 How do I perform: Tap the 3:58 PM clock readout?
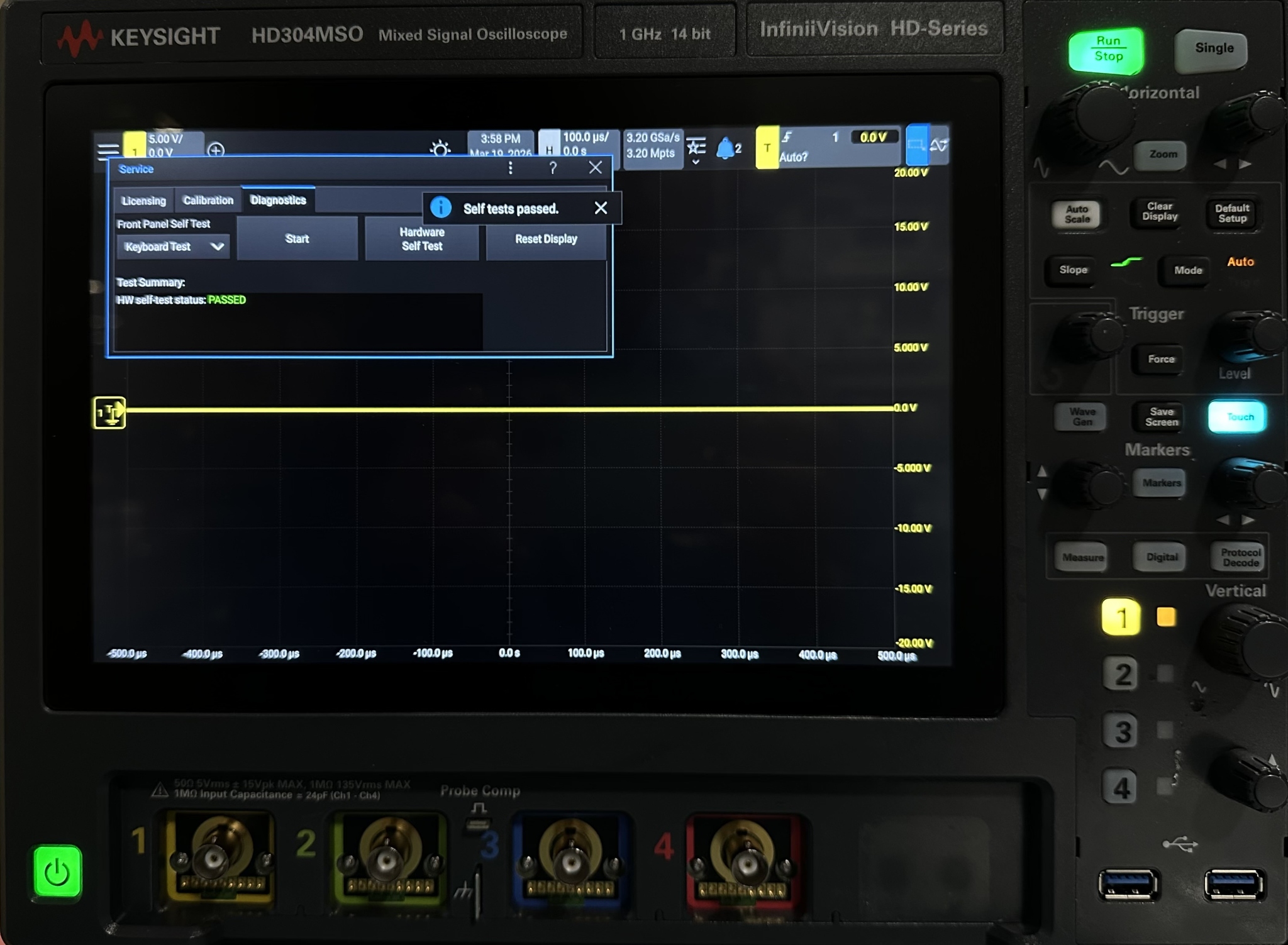point(501,138)
